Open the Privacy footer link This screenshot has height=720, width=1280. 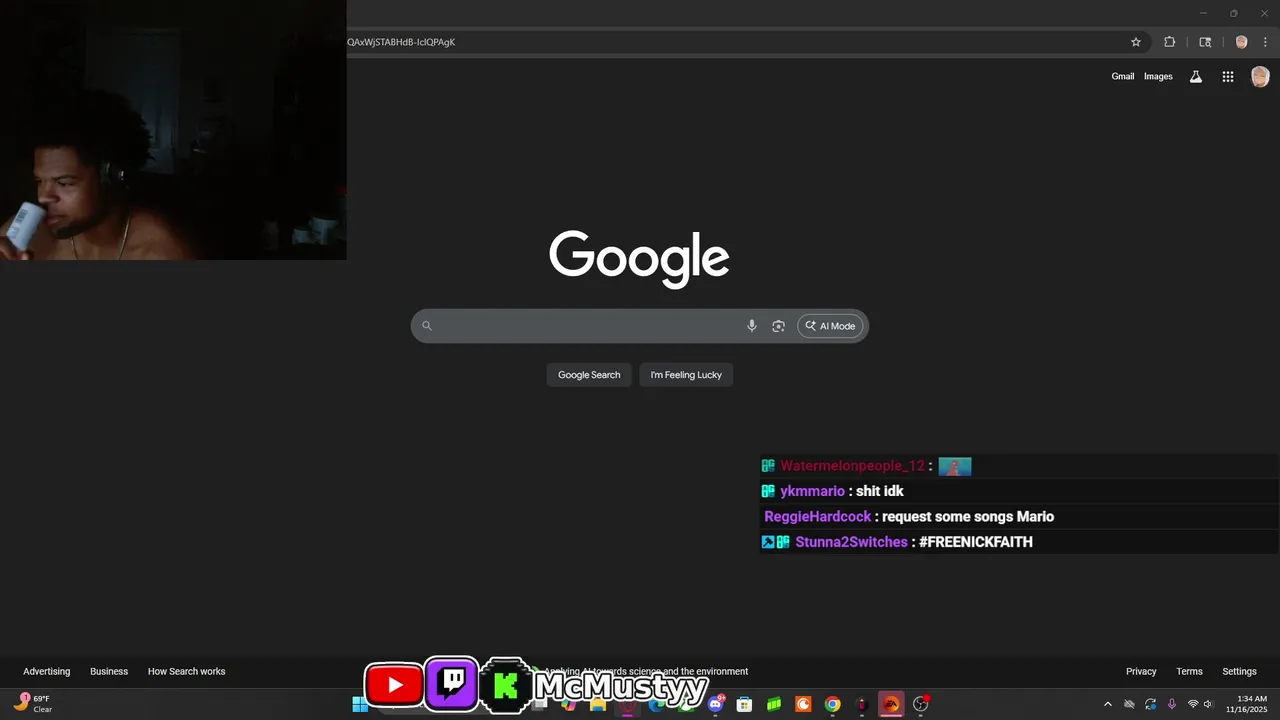1141,671
